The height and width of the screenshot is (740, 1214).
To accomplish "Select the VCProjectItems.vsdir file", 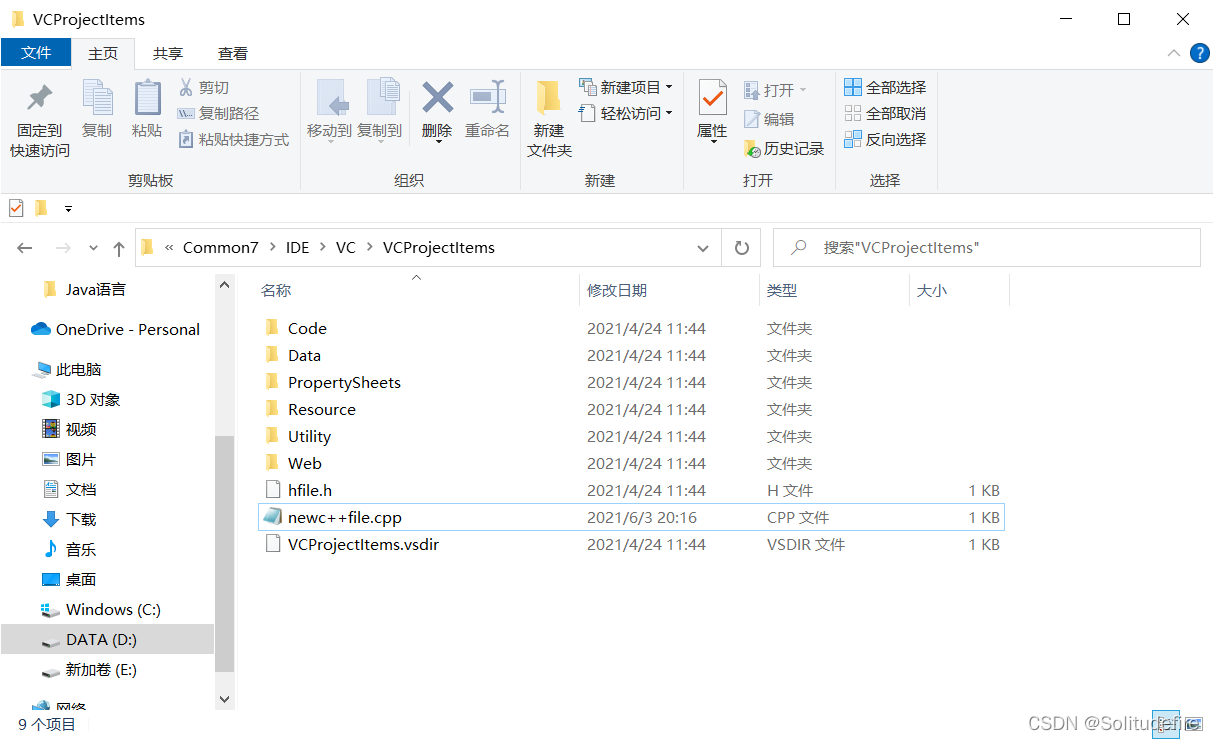I will 630,544.
